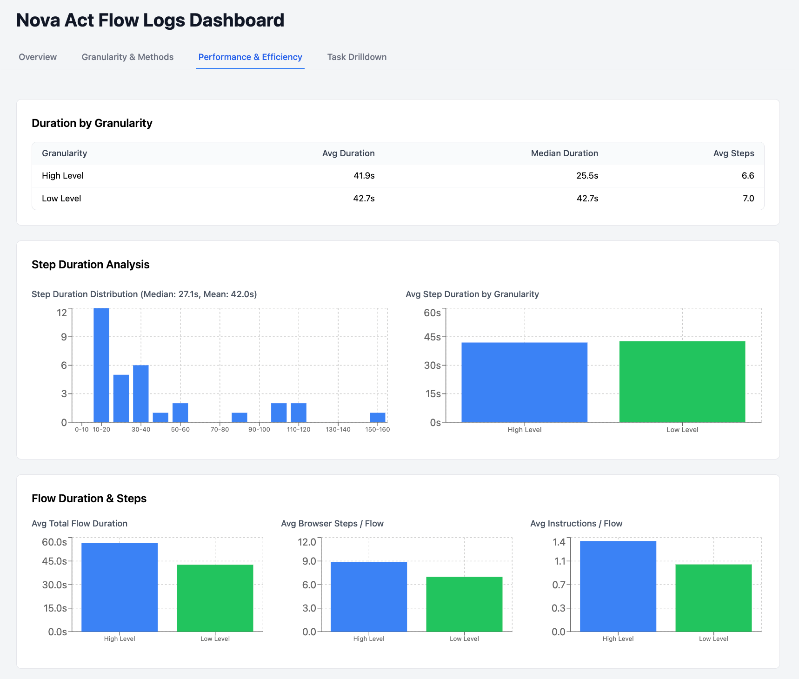Click the Step Duration Distribution chart title

click(144, 294)
